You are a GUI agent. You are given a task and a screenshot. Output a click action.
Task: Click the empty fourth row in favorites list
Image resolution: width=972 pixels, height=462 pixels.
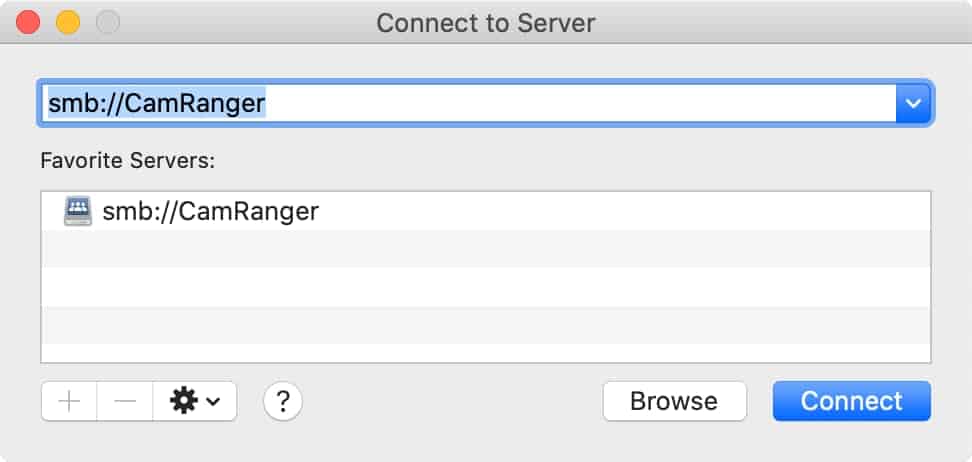pos(485,325)
